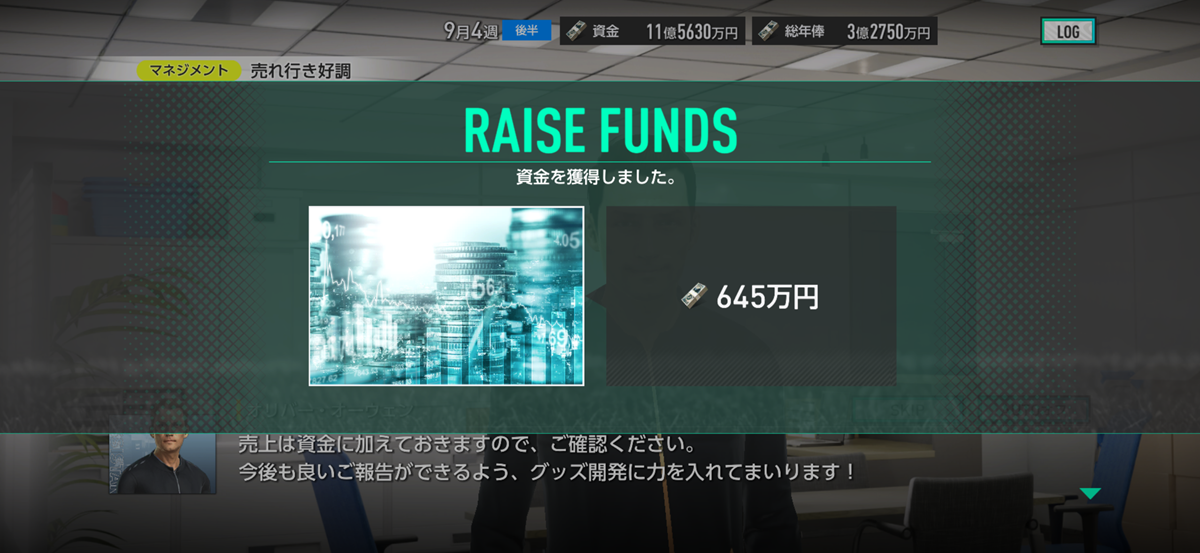Click the dialogue text to continue
The image size is (1200, 553).
click(547, 457)
